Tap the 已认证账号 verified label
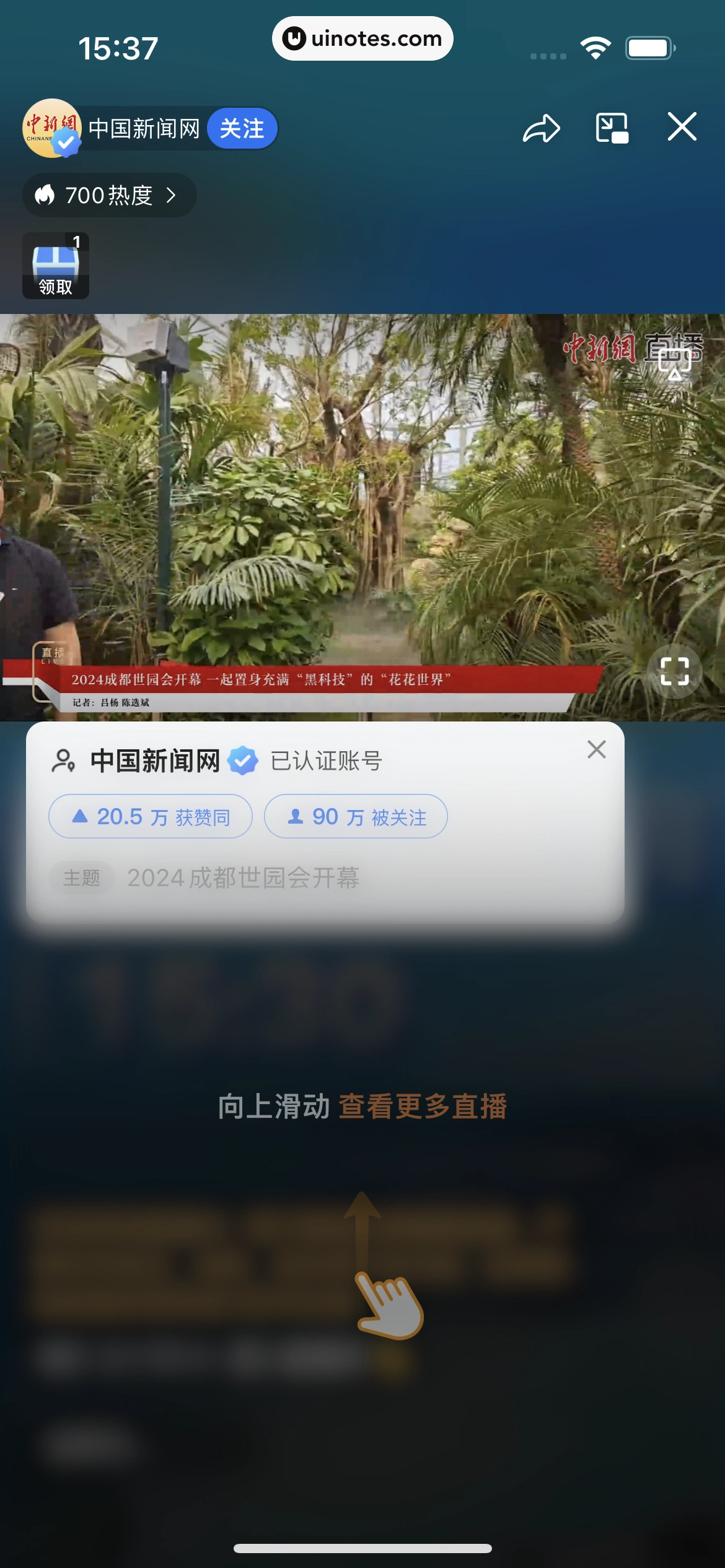The width and height of the screenshot is (725, 1568). pyautogui.click(x=327, y=761)
